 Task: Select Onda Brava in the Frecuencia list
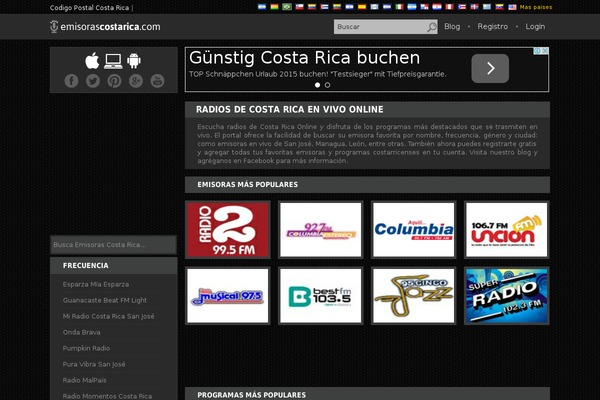click(81, 332)
